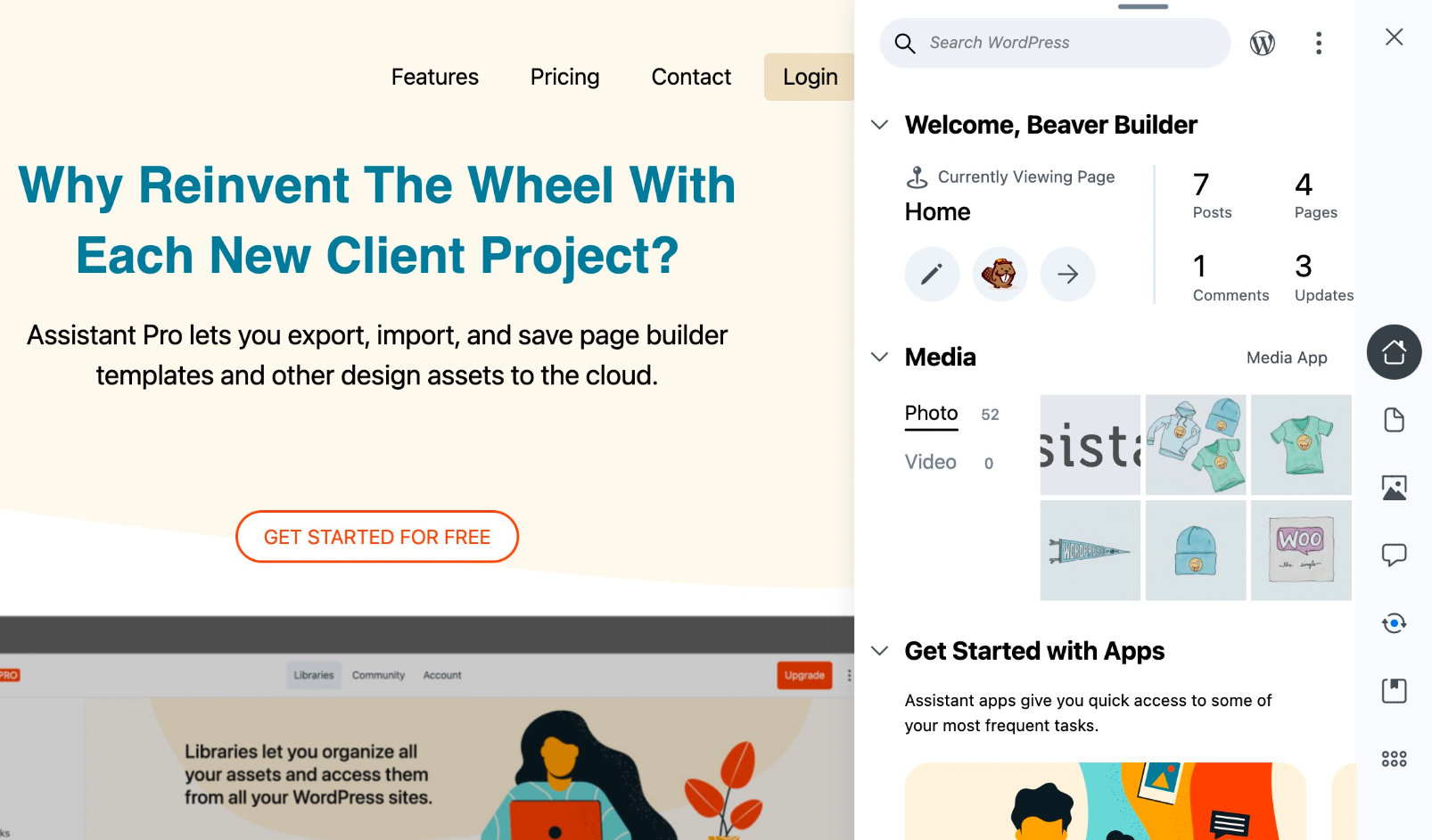
Task: Select the Photo media tab
Action: 931,414
